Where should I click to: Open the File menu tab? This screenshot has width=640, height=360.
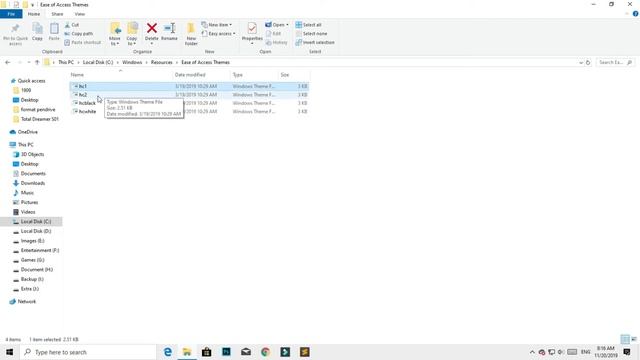point(11,14)
